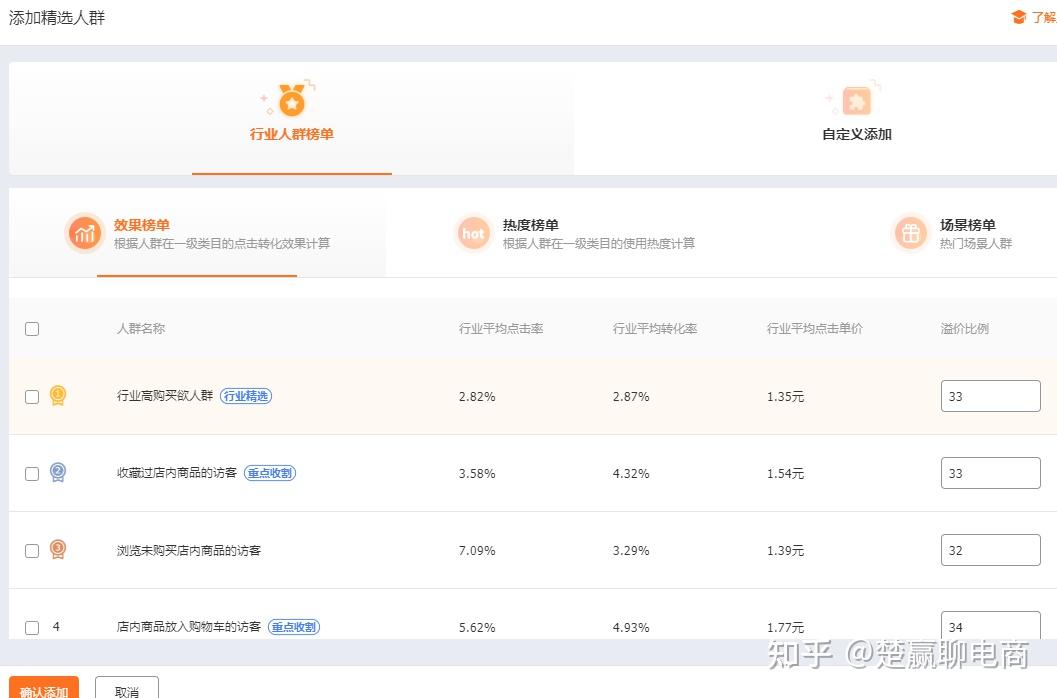This screenshot has height=698, width=1057.
Task: Switch to the 自定义添加 tab
Action: coord(857,119)
